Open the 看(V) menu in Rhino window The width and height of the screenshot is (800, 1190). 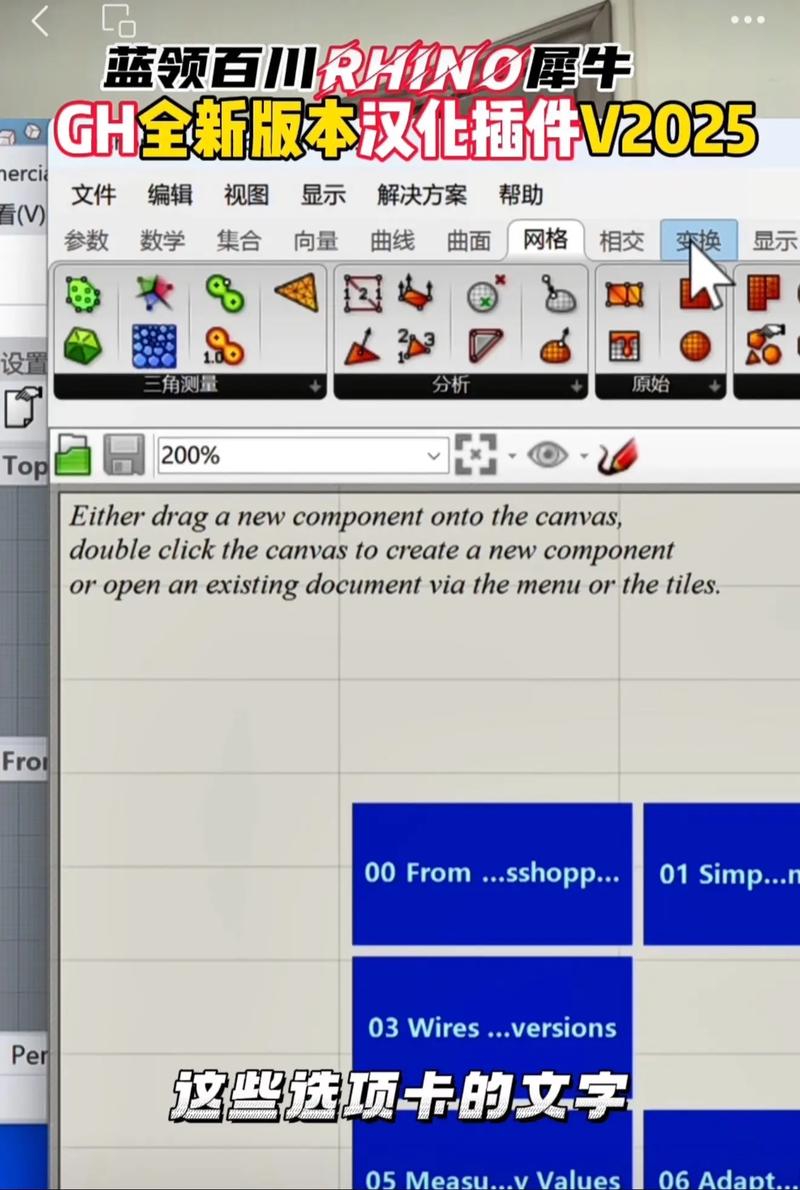click(22, 215)
